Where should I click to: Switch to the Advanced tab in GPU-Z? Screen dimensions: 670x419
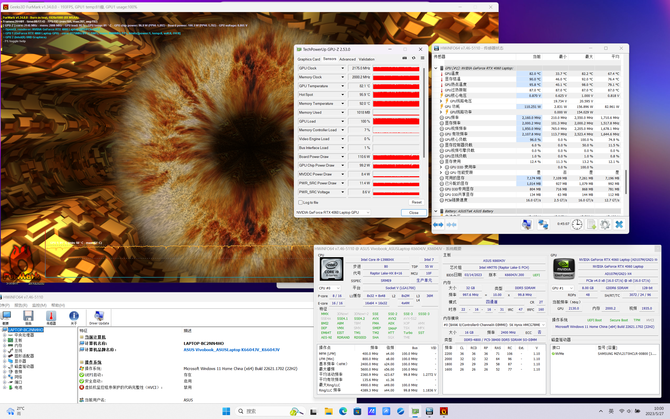pyautogui.click(x=347, y=59)
